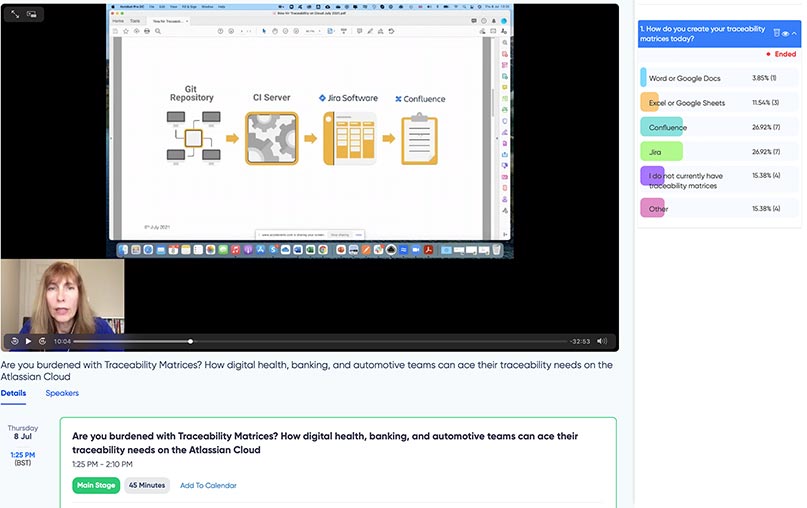Switch to the Speakers tab
The width and height of the screenshot is (807, 508).
tap(62, 393)
